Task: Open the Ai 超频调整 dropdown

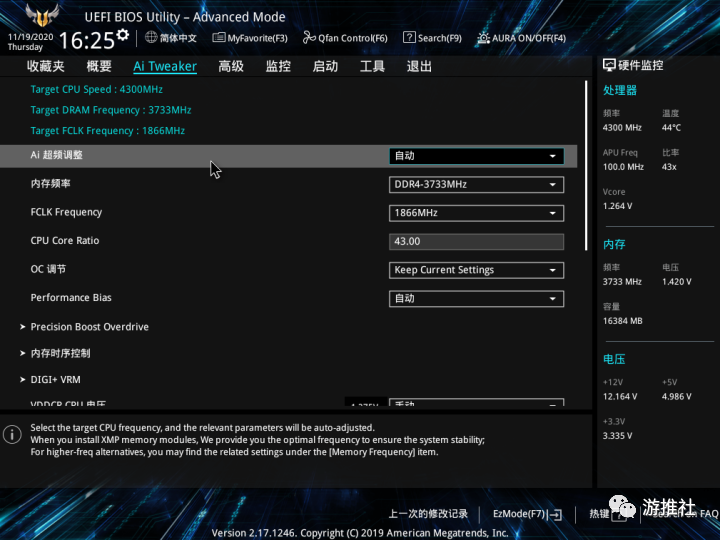Action: tap(476, 156)
